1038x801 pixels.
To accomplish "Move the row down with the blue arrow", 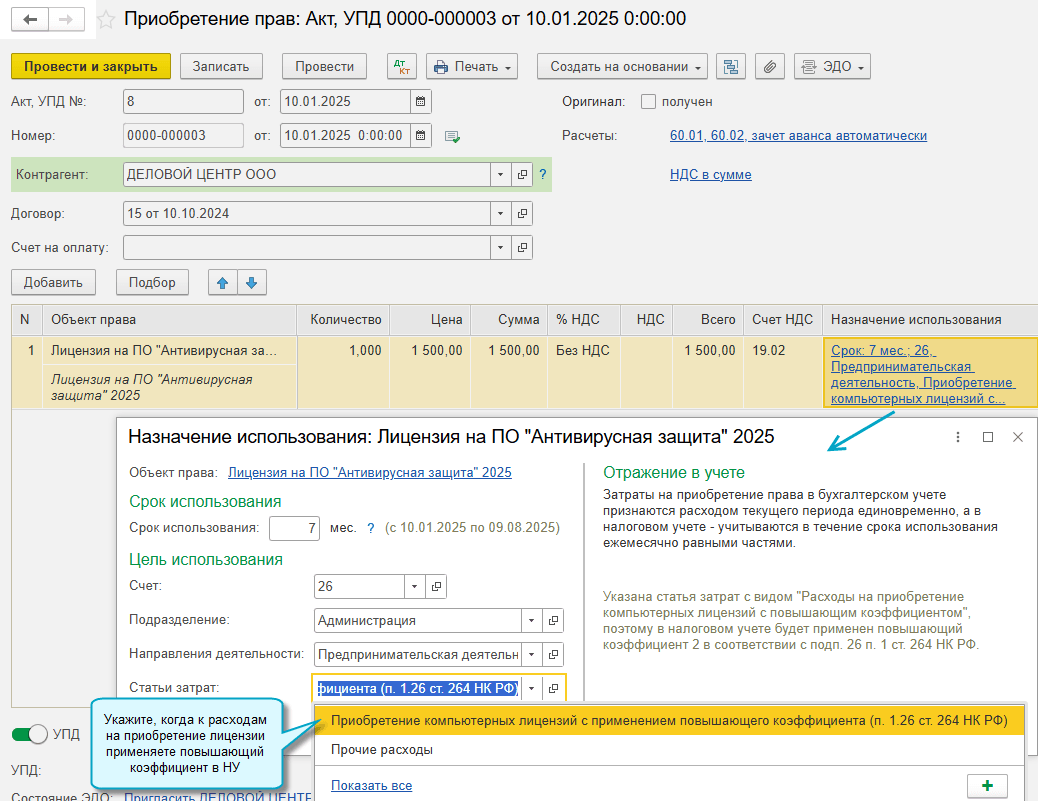I will pyautogui.click(x=252, y=283).
